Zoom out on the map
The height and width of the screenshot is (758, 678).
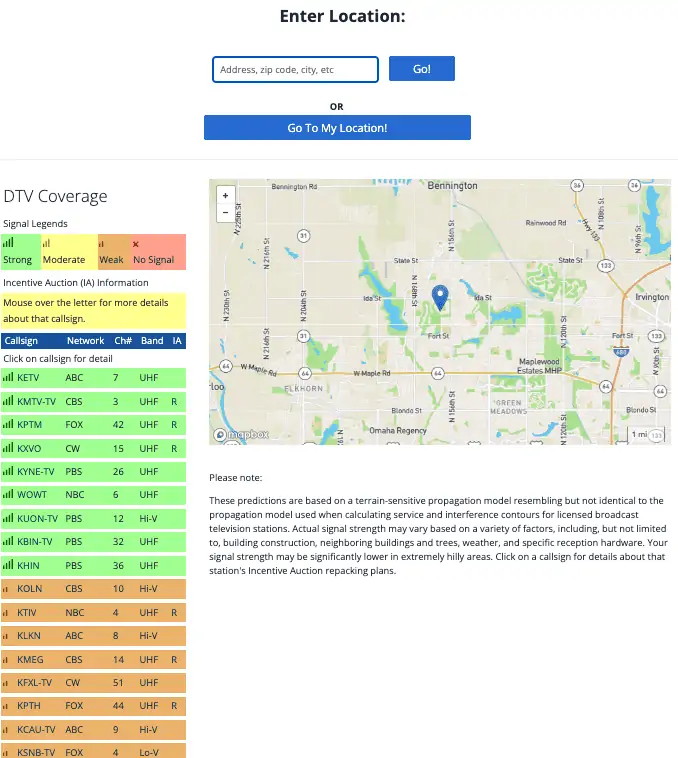225,212
